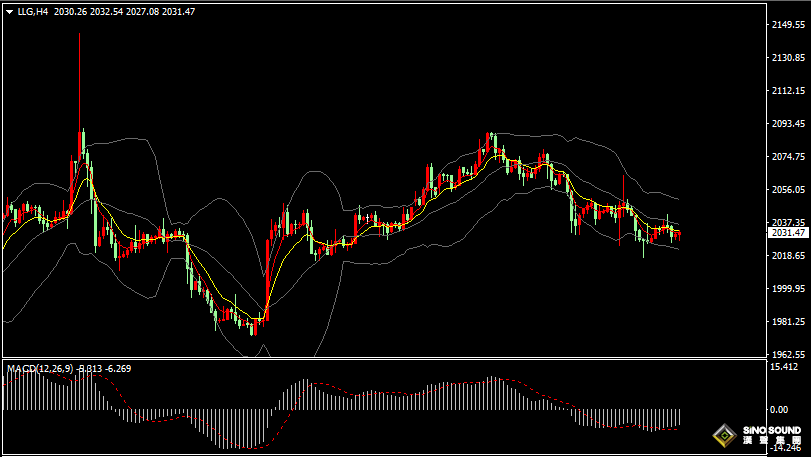Click the MACD 15.412 scale label
The image size is (811, 457).
[785, 368]
